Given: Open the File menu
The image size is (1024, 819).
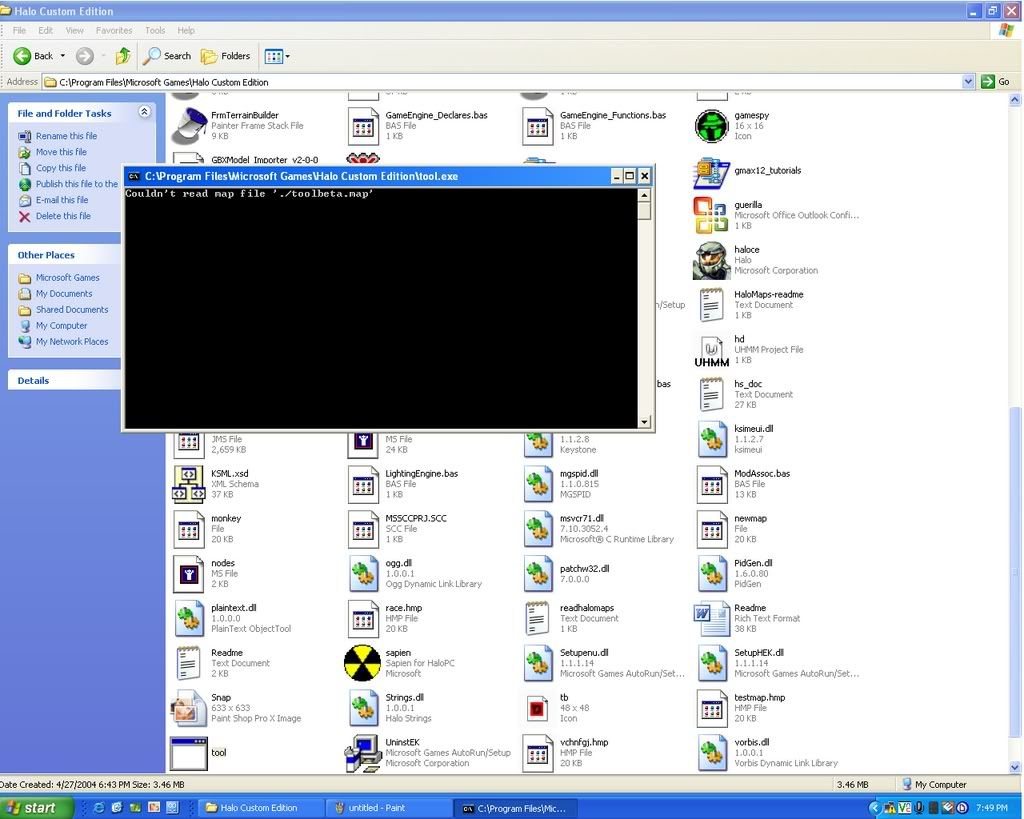Looking at the screenshot, I should [20, 30].
